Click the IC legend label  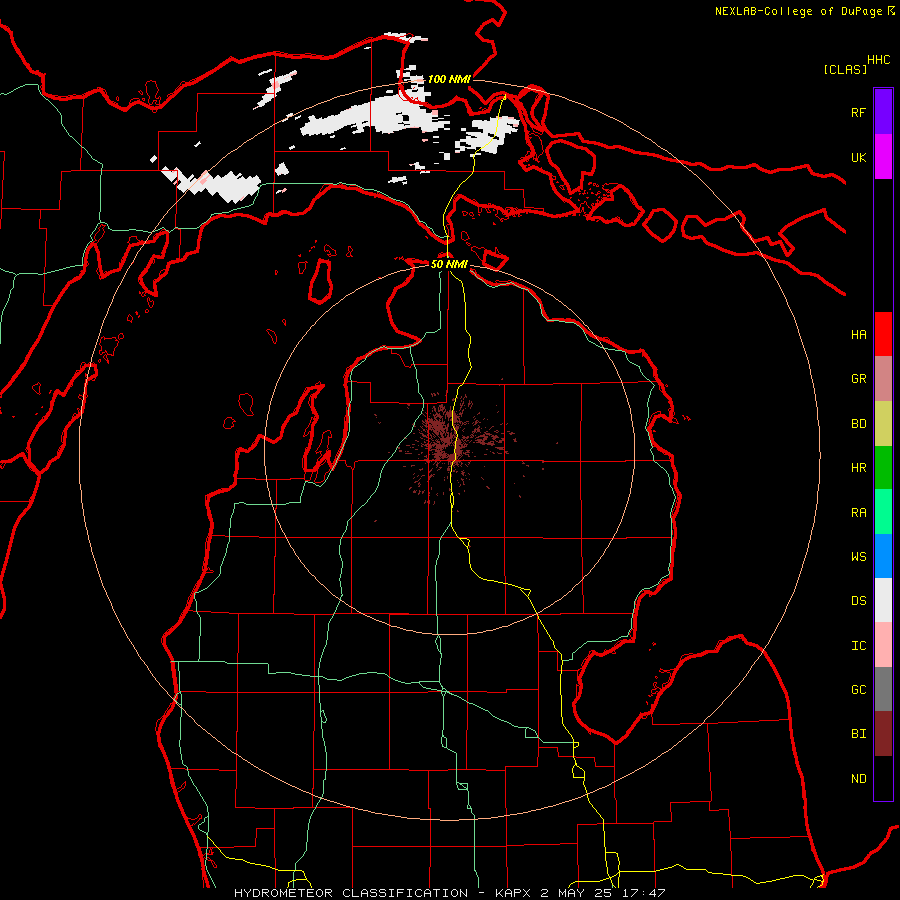(x=858, y=646)
